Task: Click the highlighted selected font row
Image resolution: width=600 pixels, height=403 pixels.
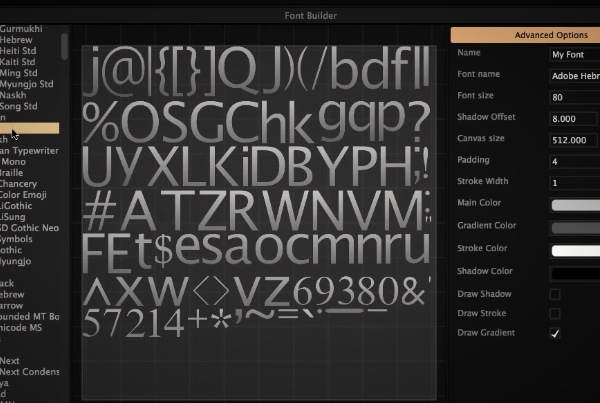Action: click(x=29, y=128)
